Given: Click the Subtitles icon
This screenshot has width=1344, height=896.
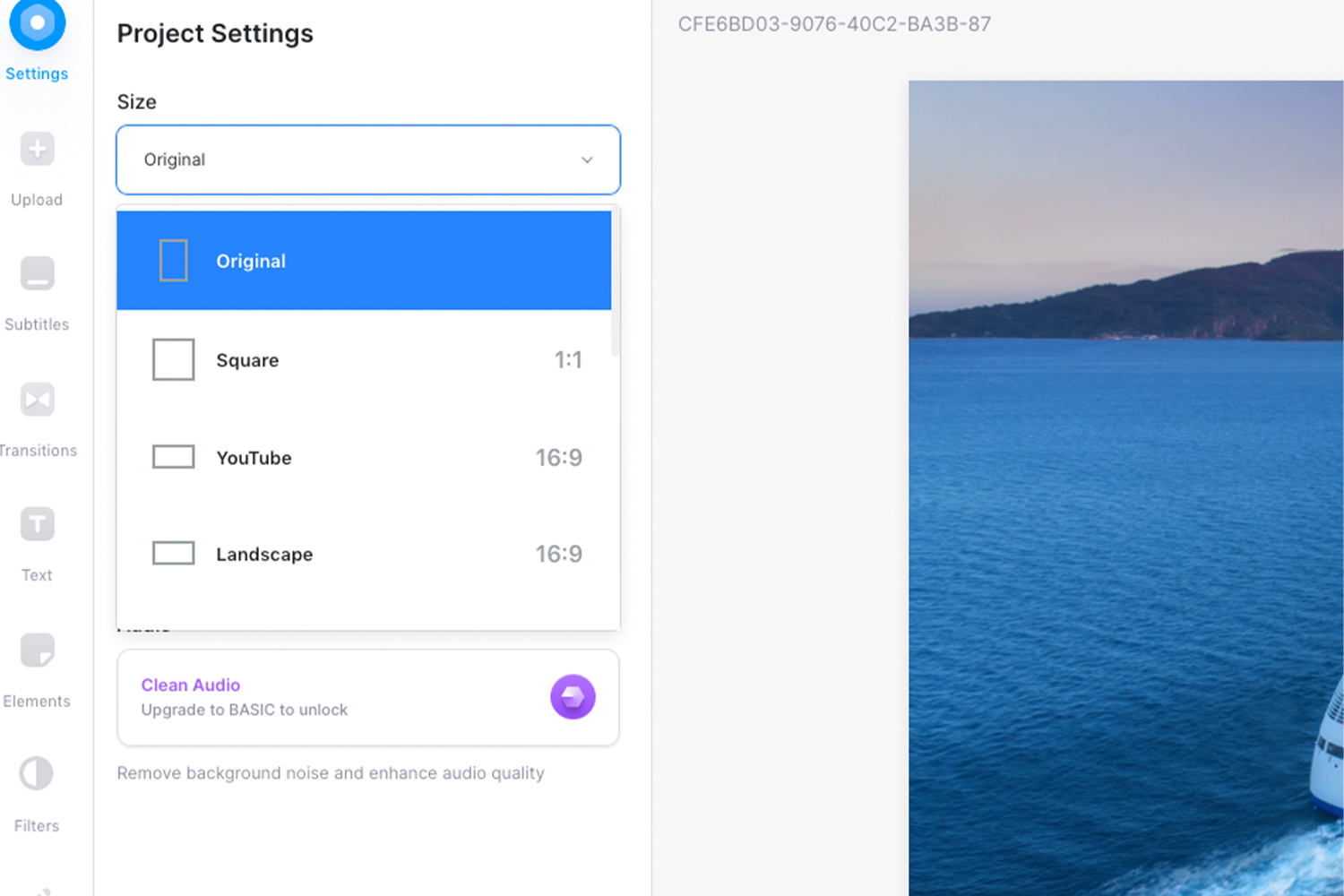Looking at the screenshot, I should [x=36, y=274].
